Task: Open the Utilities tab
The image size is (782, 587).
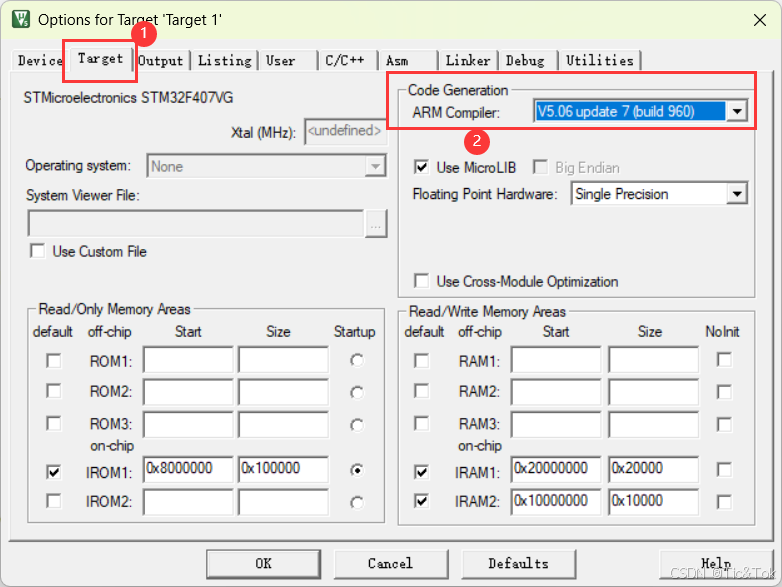Action: click(599, 61)
